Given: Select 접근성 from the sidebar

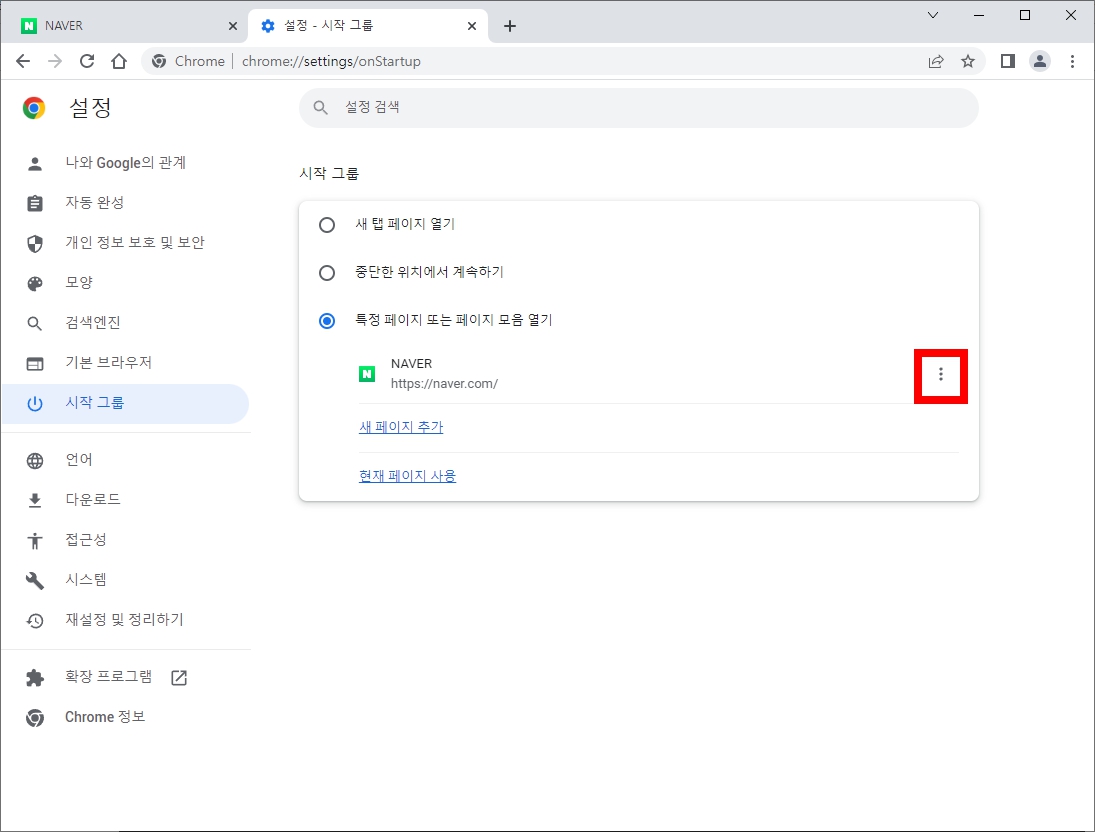Looking at the screenshot, I should (x=88, y=539).
